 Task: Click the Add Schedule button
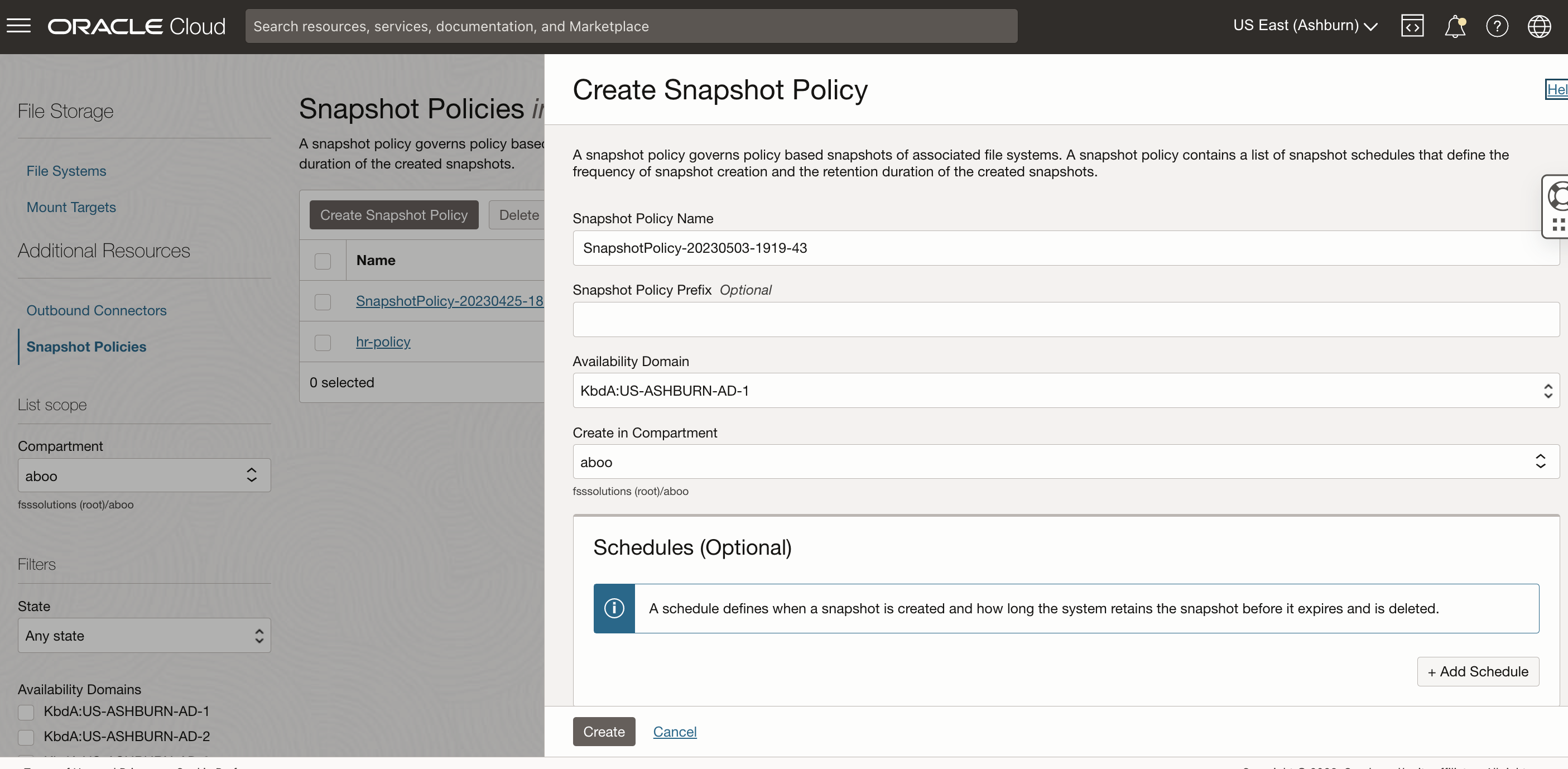click(1478, 671)
